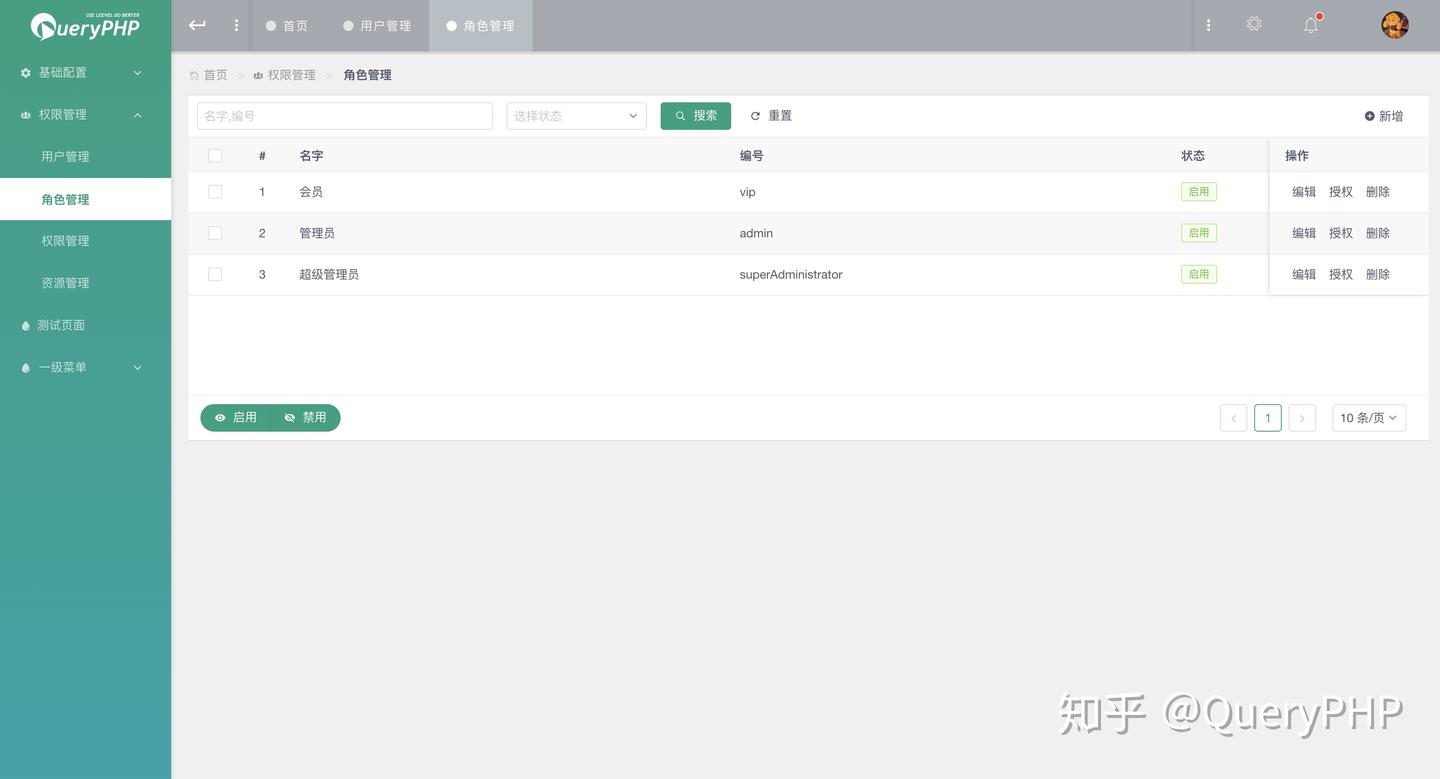Viewport: 1440px width, 779px height.
Task: Switch to the 首页 tab
Action: tap(287, 26)
